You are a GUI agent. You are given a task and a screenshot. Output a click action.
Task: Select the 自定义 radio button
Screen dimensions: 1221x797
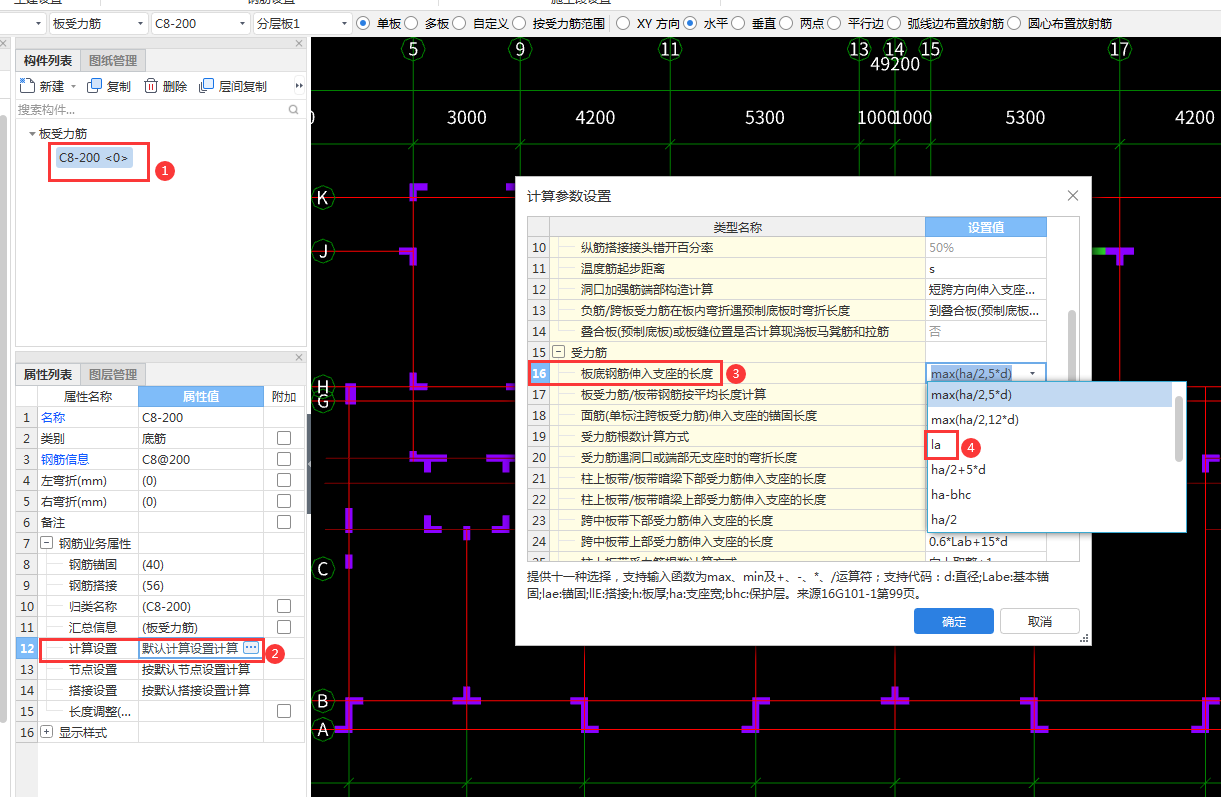(458, 23)
